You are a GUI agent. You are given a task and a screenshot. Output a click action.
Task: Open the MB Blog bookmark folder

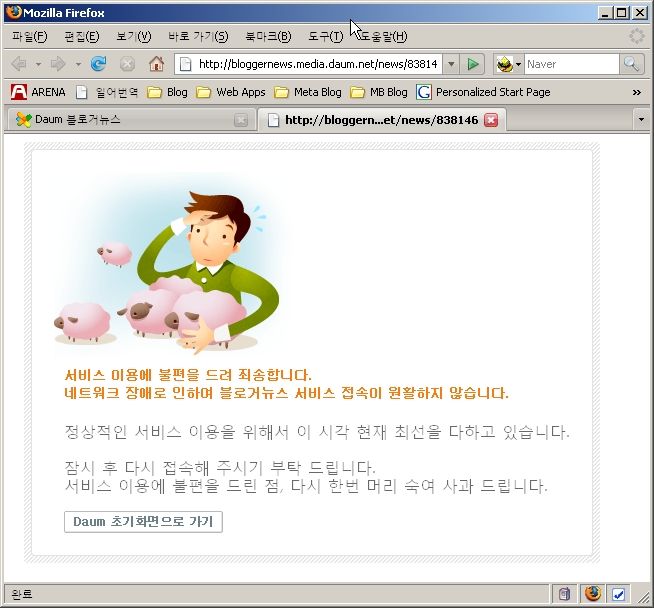point(379,92)
